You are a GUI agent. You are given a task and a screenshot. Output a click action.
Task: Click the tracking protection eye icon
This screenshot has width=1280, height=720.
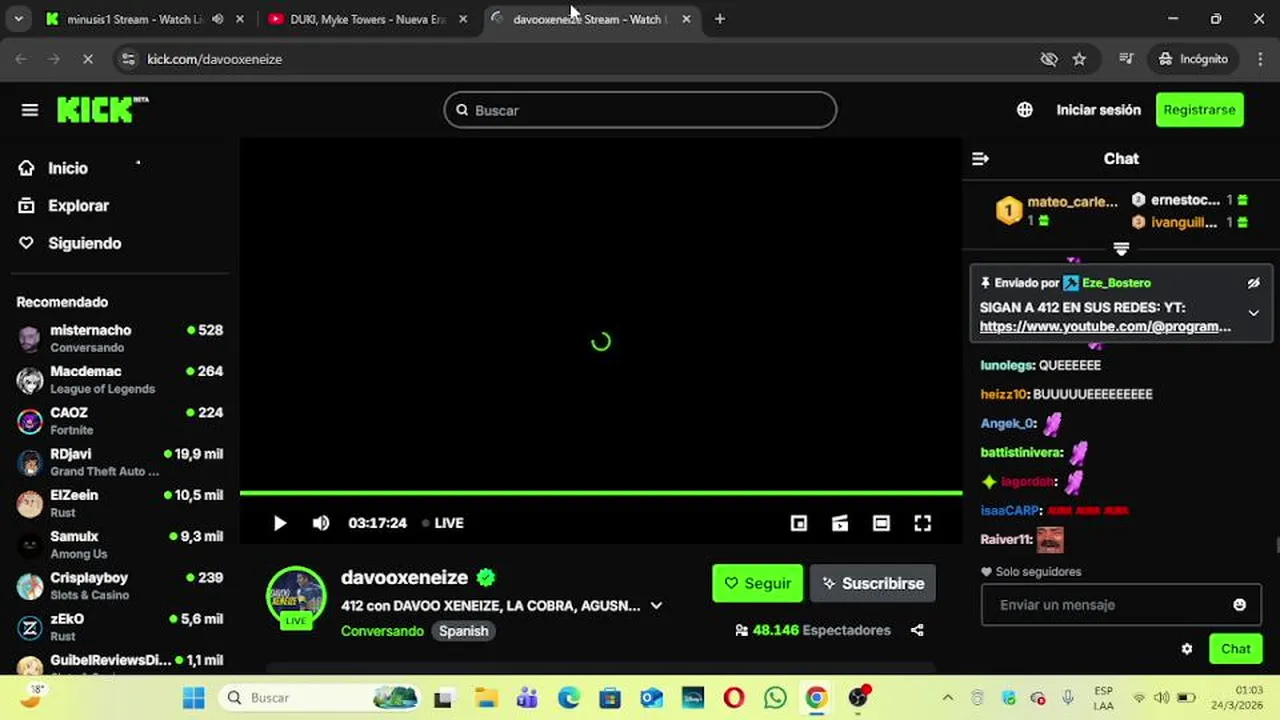pyautogui.click(x=1048, y=59)
